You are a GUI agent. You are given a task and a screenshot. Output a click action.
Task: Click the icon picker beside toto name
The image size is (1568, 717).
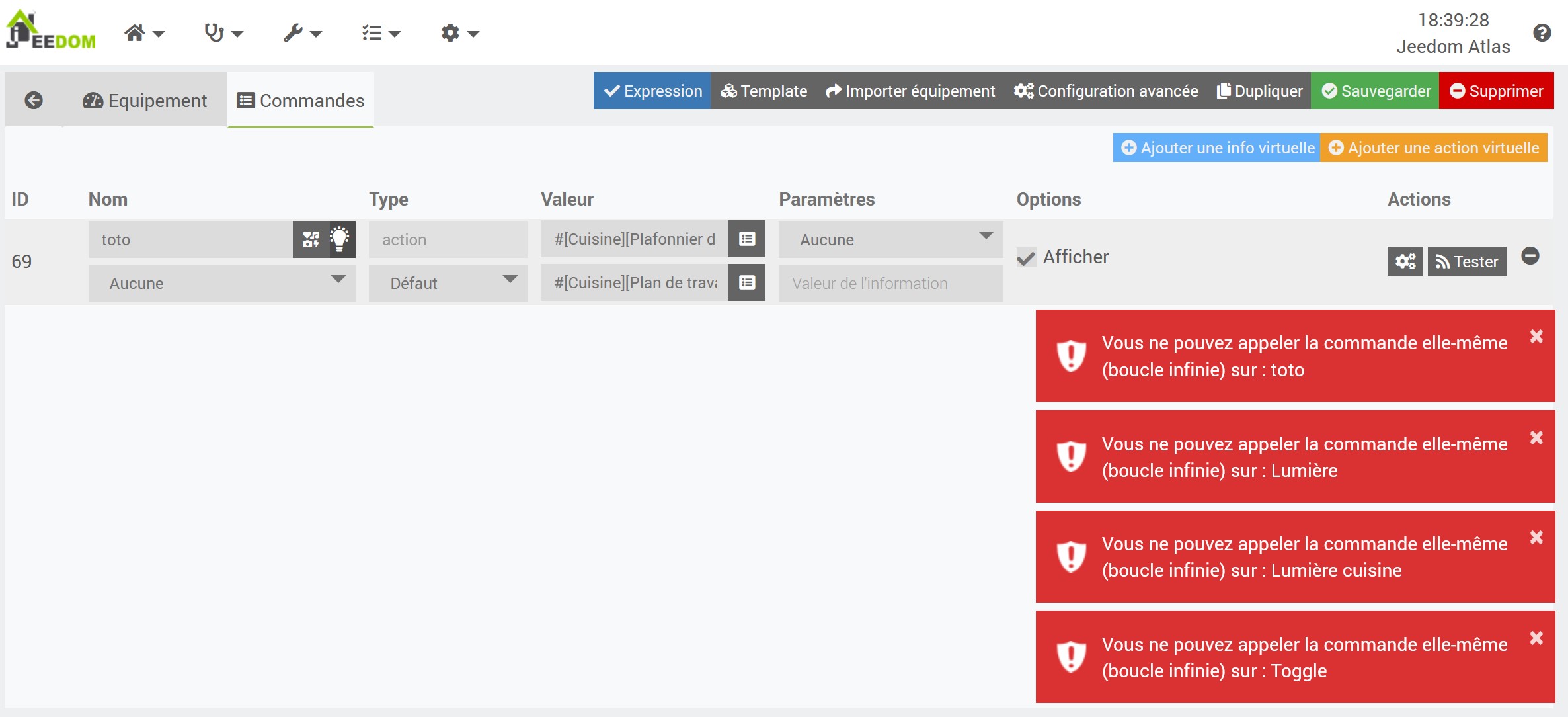coord(311,239)
